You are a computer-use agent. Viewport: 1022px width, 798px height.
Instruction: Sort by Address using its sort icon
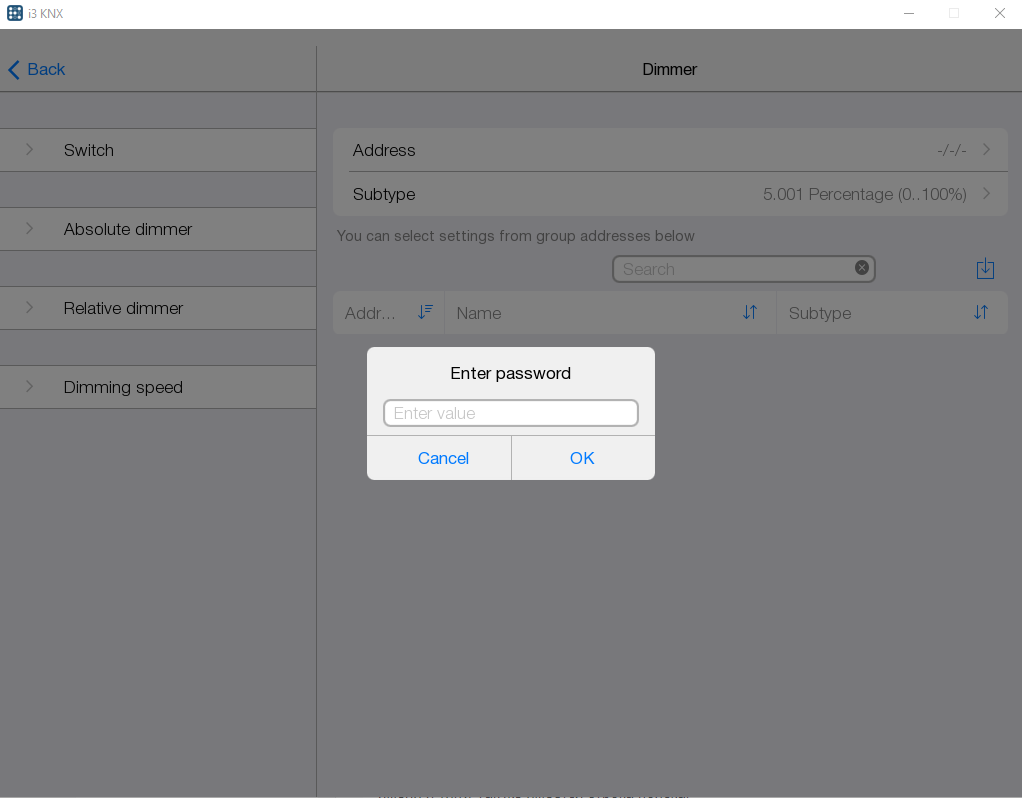click(425, 312)
